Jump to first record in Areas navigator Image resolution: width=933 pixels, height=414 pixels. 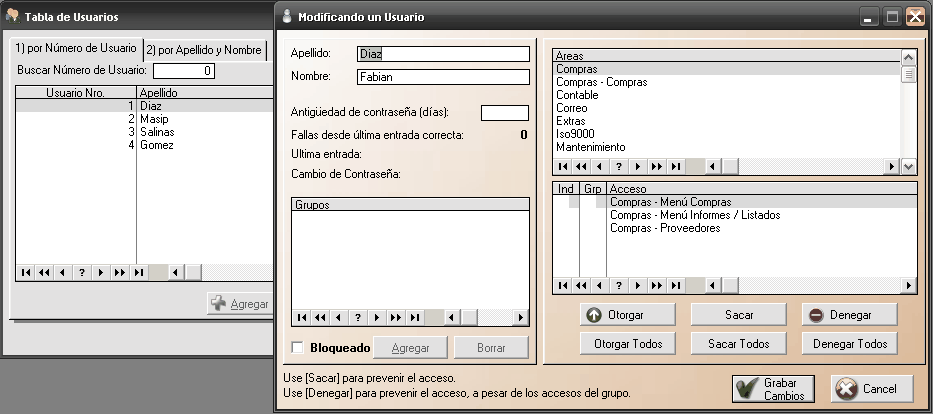point(562,166)
